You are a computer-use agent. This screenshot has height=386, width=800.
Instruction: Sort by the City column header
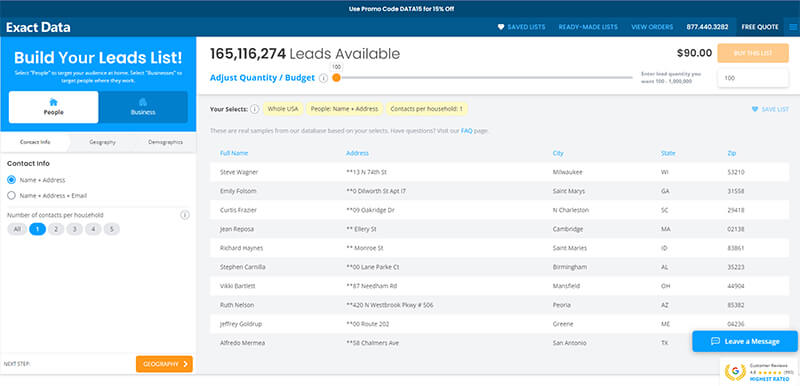[x=558, y=153]
